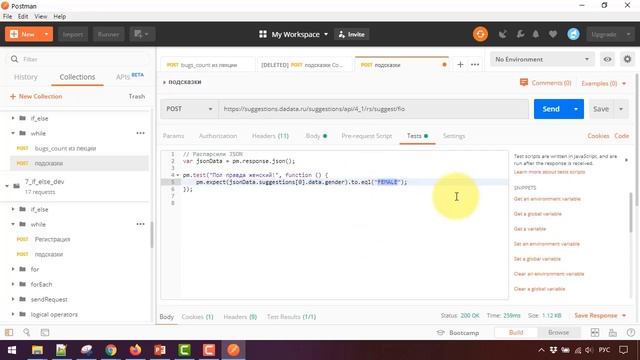Expand the sendRequest folder
This screenshot has height=360, width=640.
pyautogui.click(x=13, y=299)
